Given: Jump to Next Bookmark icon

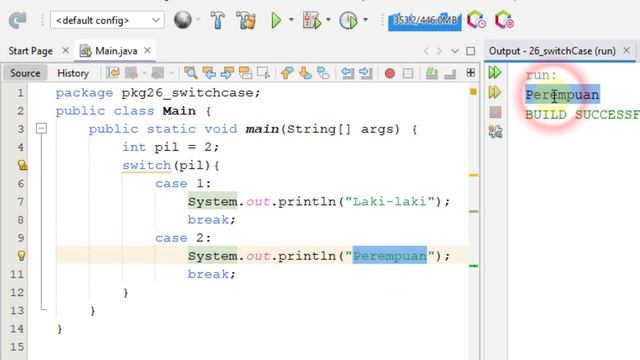Looking at the screenshot, I should [305, 73].
